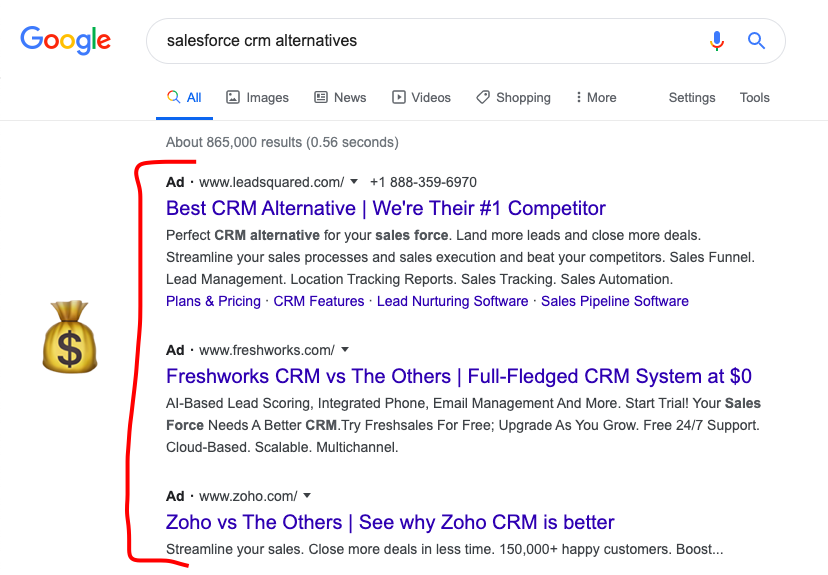Expand the More search options menu
828x575 pixels.
[596, 98]
